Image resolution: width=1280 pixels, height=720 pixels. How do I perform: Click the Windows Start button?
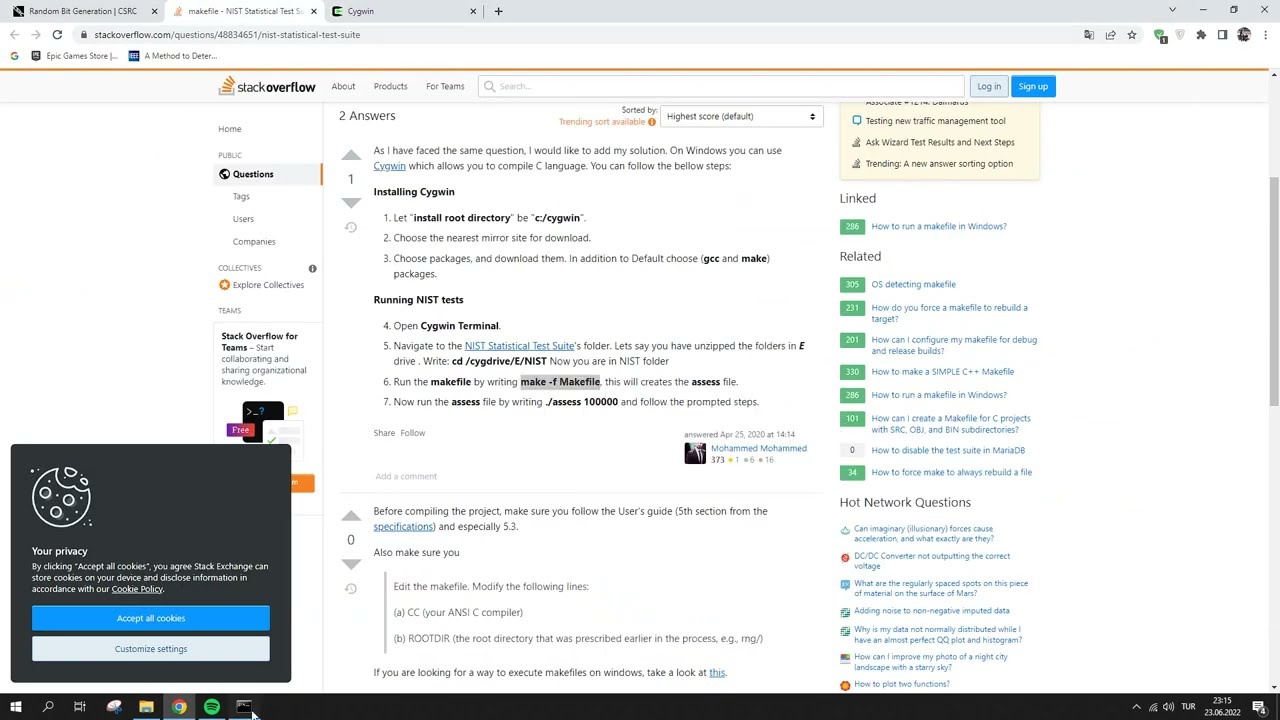pyautogui.click(x=16, y=707)
